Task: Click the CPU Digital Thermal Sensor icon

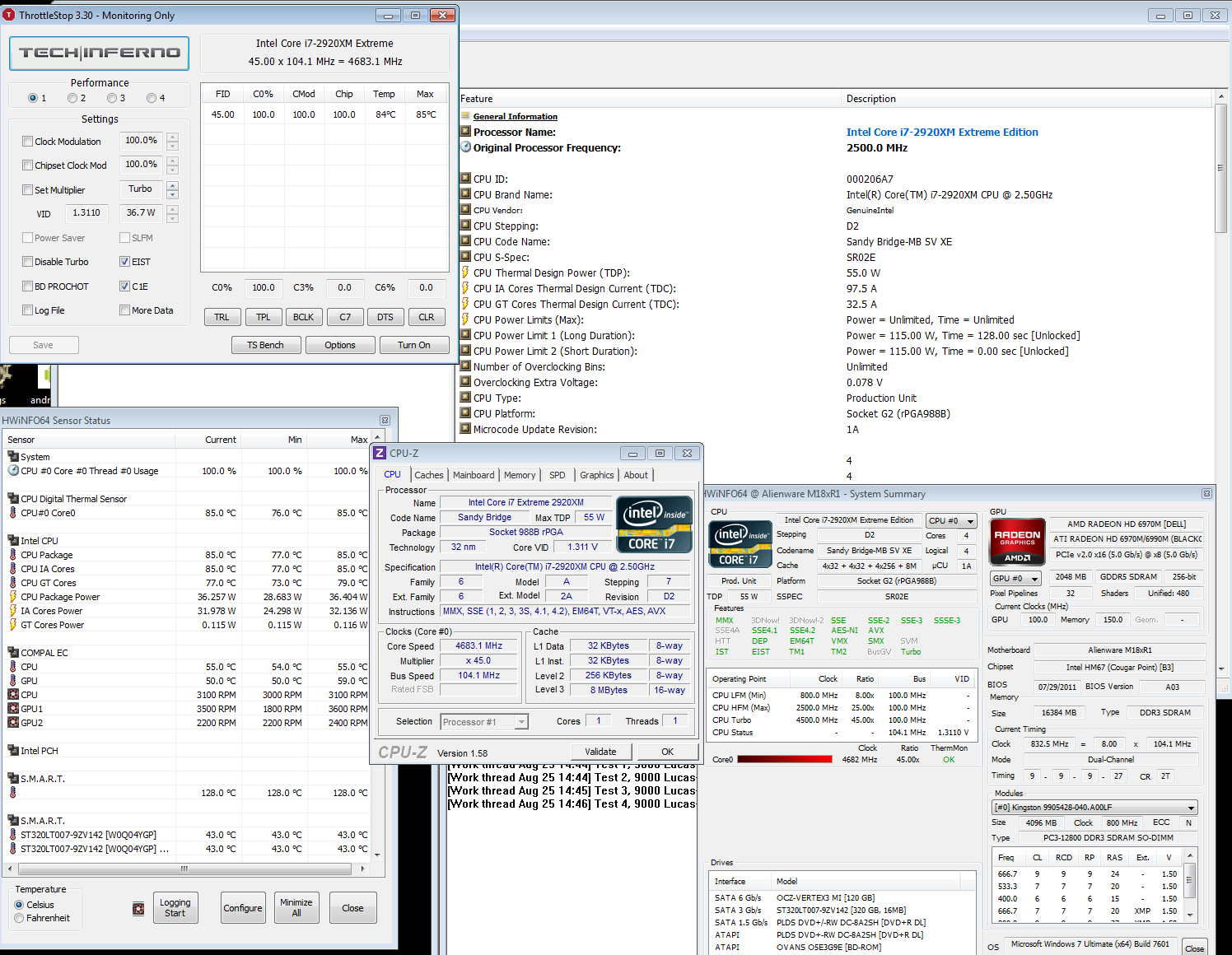Action: tap(13, 499)
